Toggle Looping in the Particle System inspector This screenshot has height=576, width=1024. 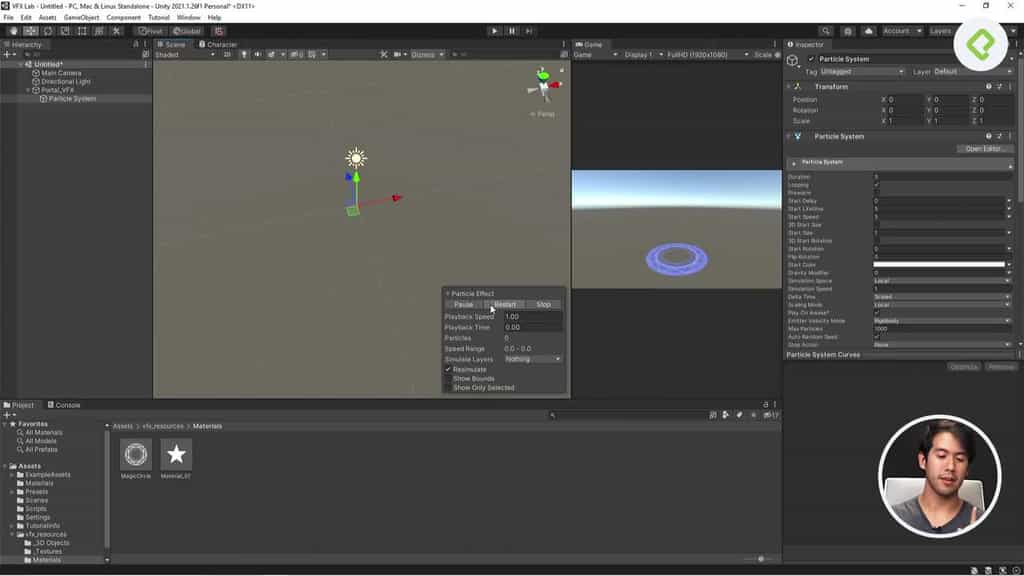[x=876, y=185]
